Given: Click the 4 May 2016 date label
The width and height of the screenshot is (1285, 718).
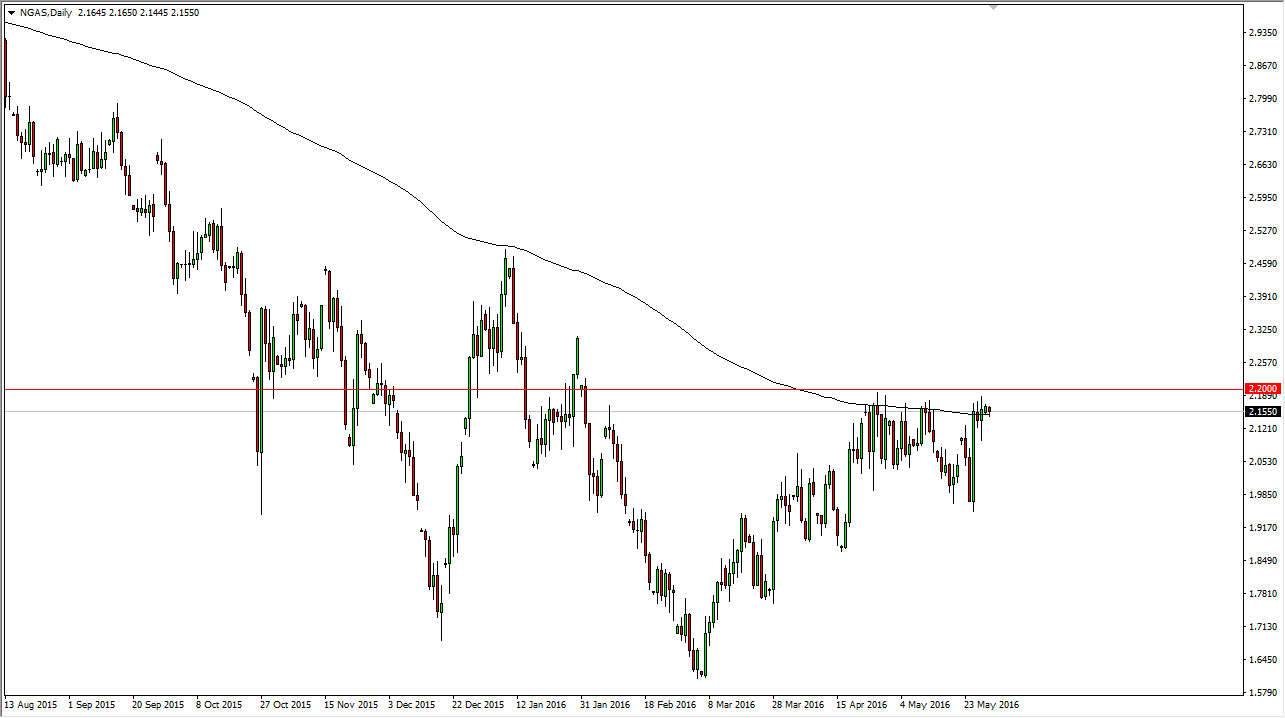Looking at the screenshot, I should [925, 704].
